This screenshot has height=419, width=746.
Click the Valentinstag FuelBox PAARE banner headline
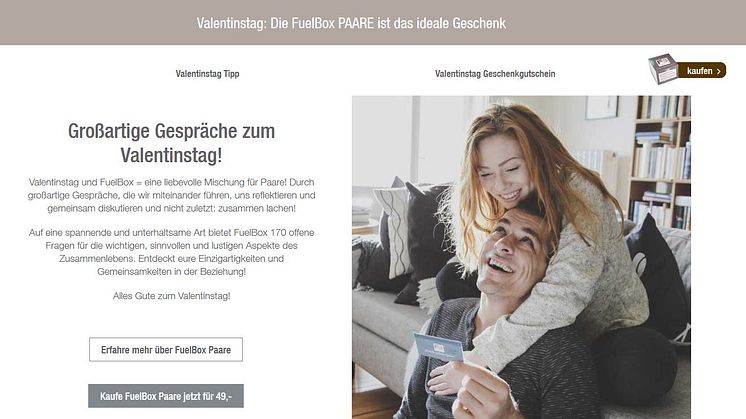pyautogui.click(x=351, y=23)
